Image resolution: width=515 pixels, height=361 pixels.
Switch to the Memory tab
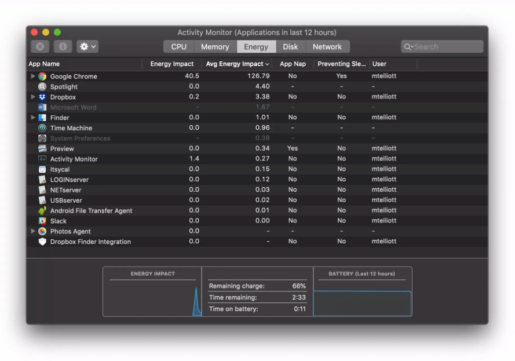click(215, 47)
